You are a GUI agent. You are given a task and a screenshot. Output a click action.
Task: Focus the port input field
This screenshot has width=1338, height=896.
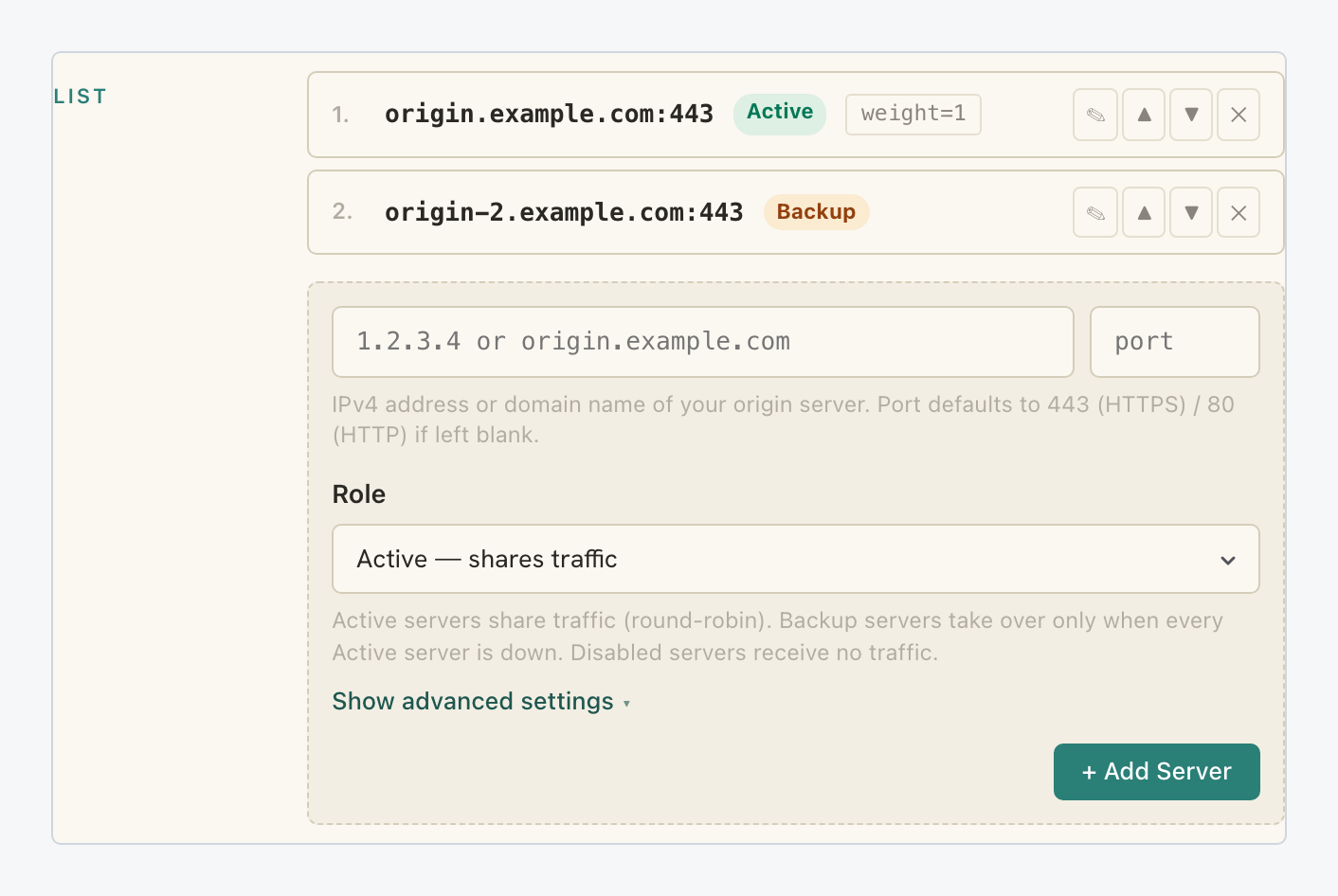pyautogui.click(x=1175, y=342)
